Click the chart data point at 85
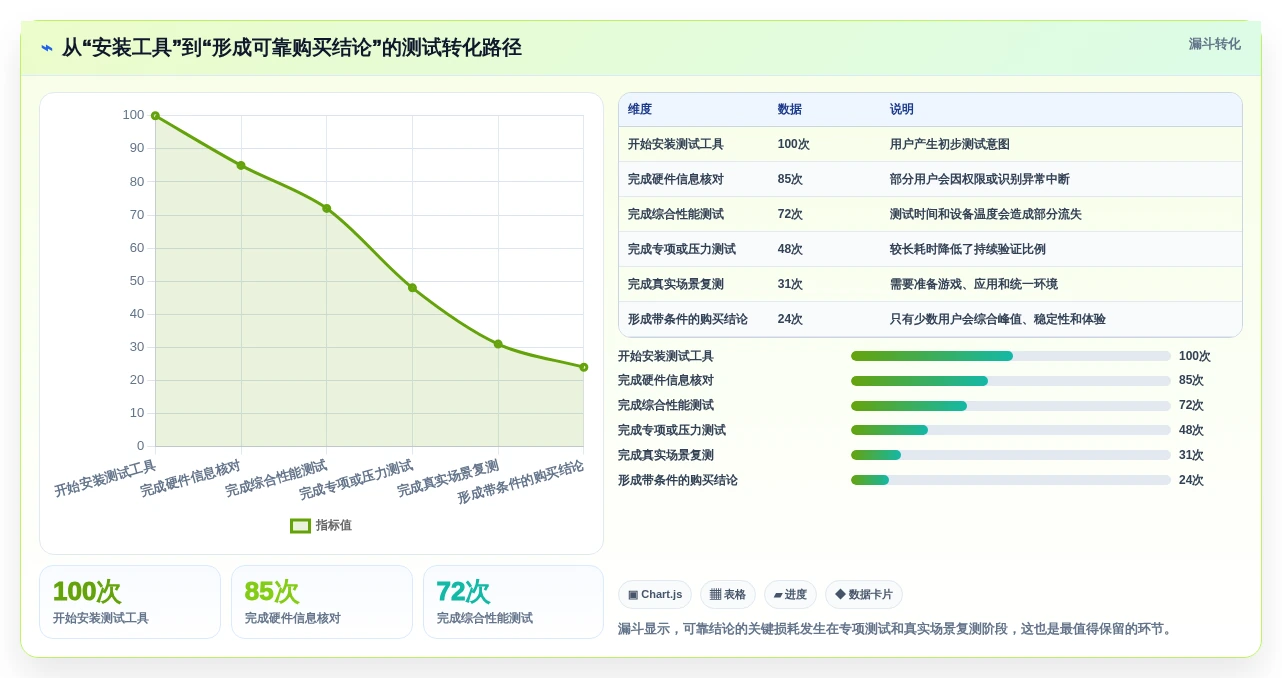1282x678 pixels. pyautogui.click(x=241, y=165)
